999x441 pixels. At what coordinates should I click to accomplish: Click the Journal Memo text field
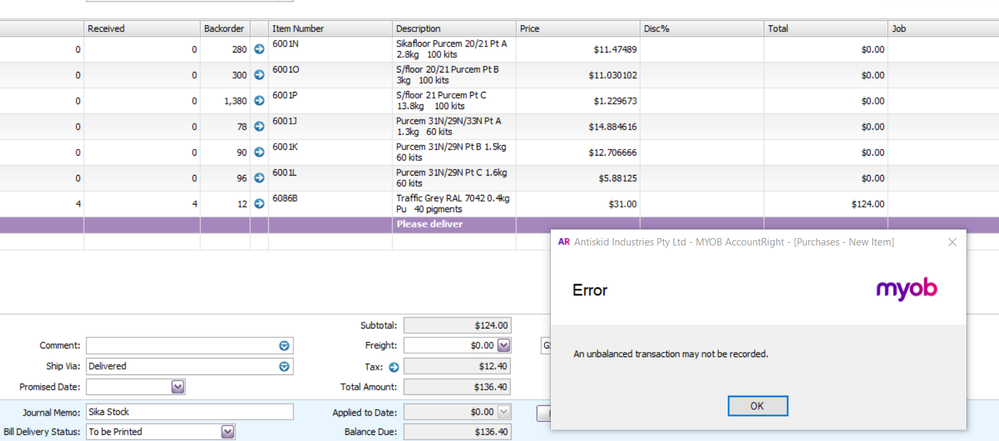coord(189,412)
